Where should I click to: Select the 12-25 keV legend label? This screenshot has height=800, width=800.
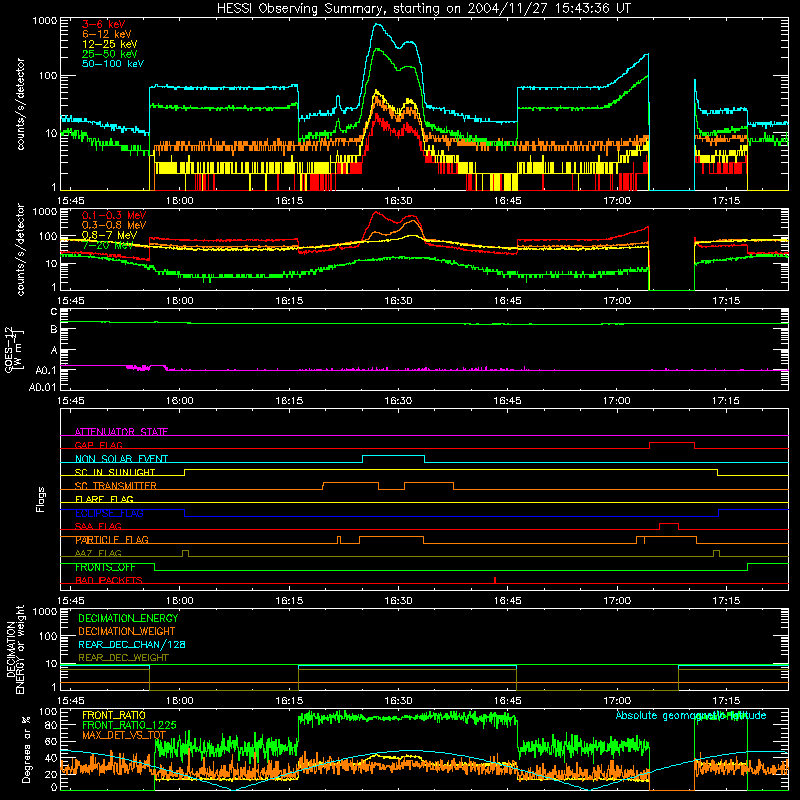click(x=110, y=44)
